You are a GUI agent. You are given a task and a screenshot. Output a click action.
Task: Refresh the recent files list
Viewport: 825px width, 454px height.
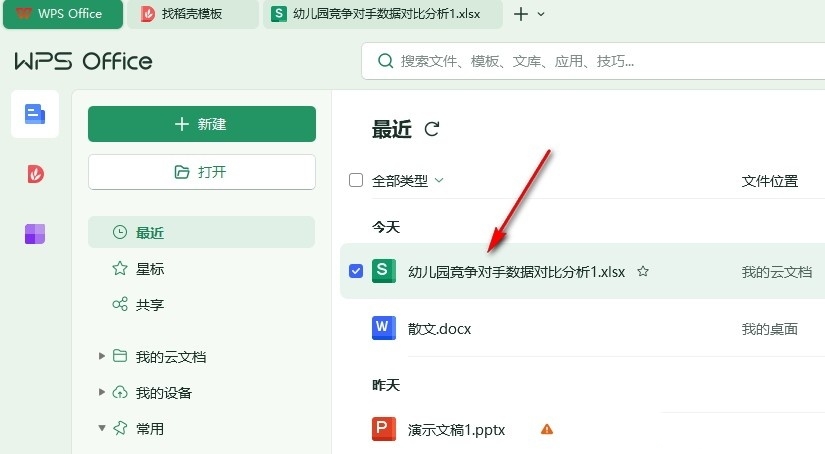pos(432,129)
